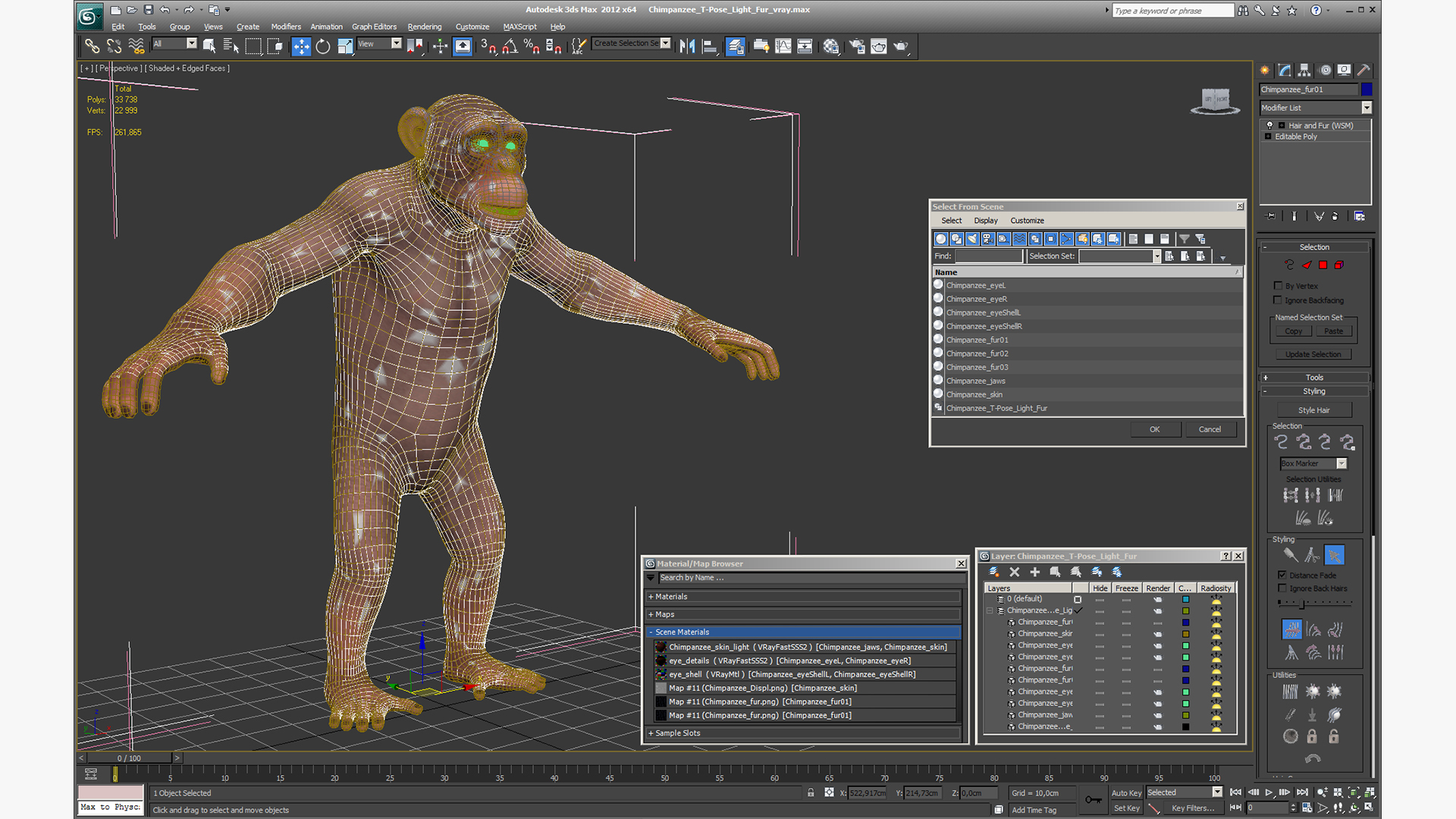Viewport: 1456px width, 819px height.
Task: Toggle Hair and Fur modifier lightbulb
Action: pyautogui.click(x=1270, y=126)
